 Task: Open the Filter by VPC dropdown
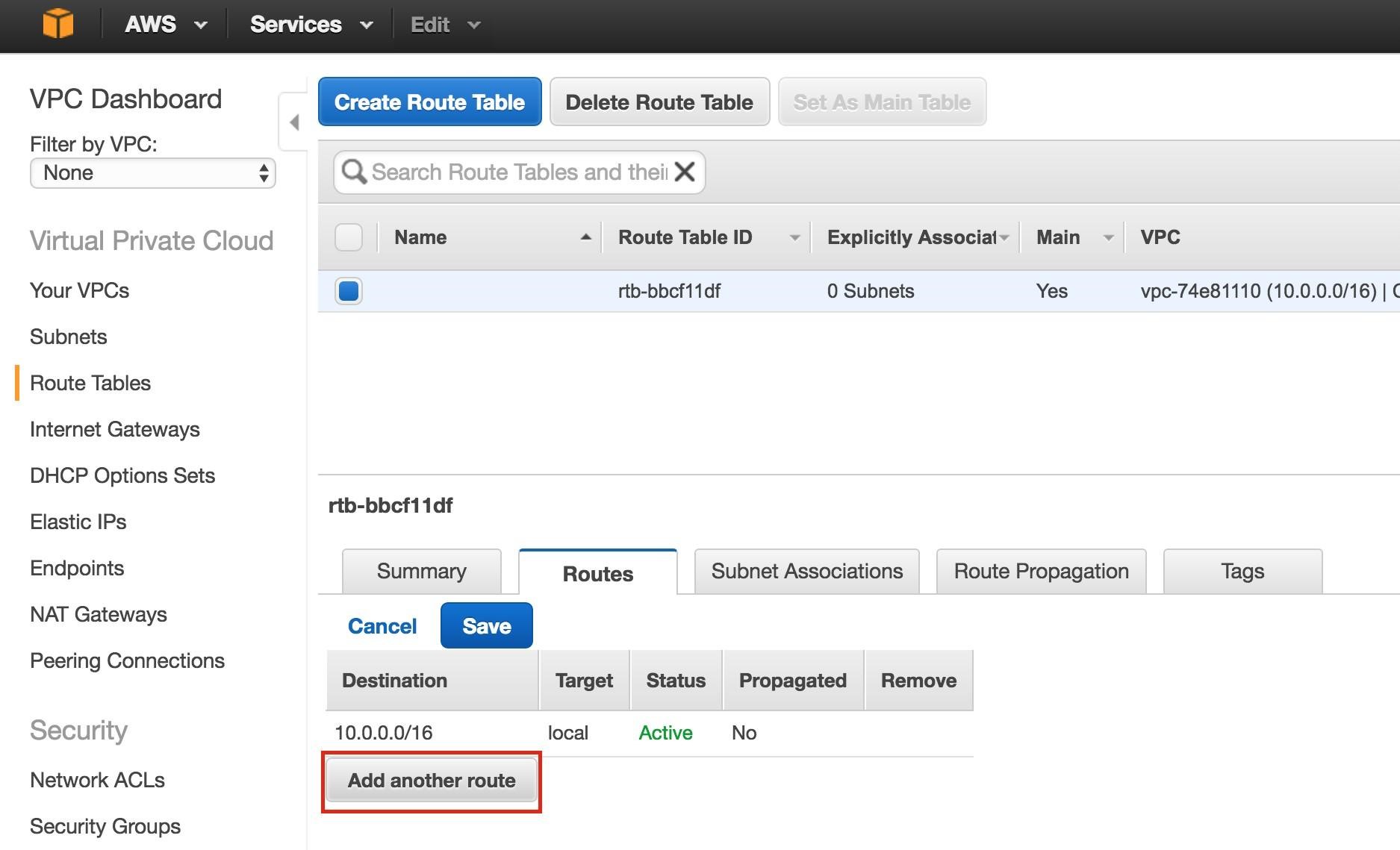click(152, 173)
